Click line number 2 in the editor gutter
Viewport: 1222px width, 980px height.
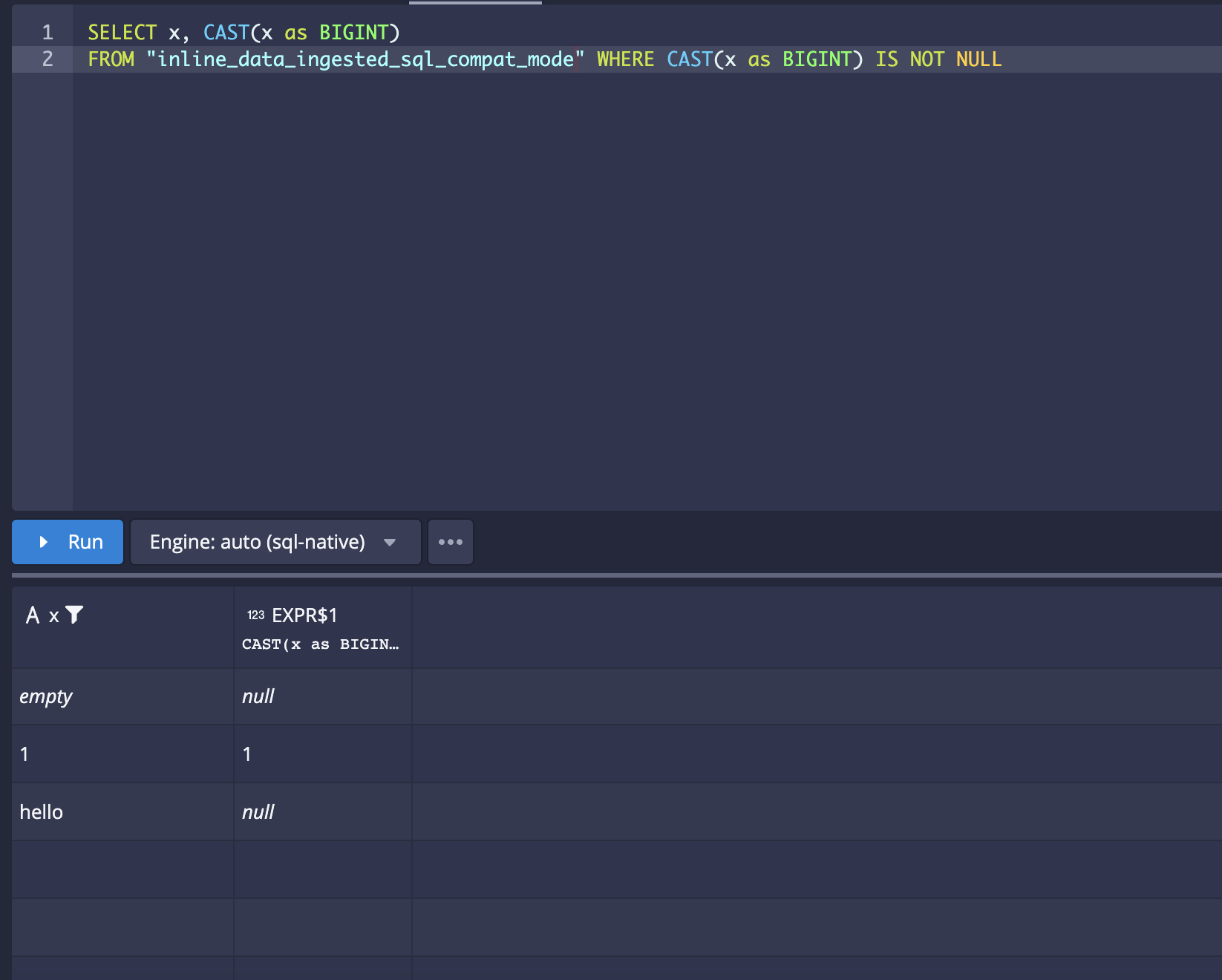tap(48, 59)
